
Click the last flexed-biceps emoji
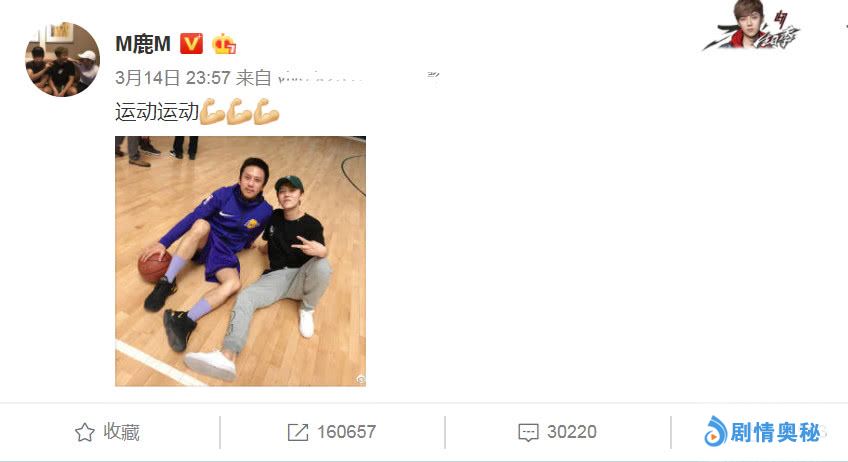click(x=266, y=111)
